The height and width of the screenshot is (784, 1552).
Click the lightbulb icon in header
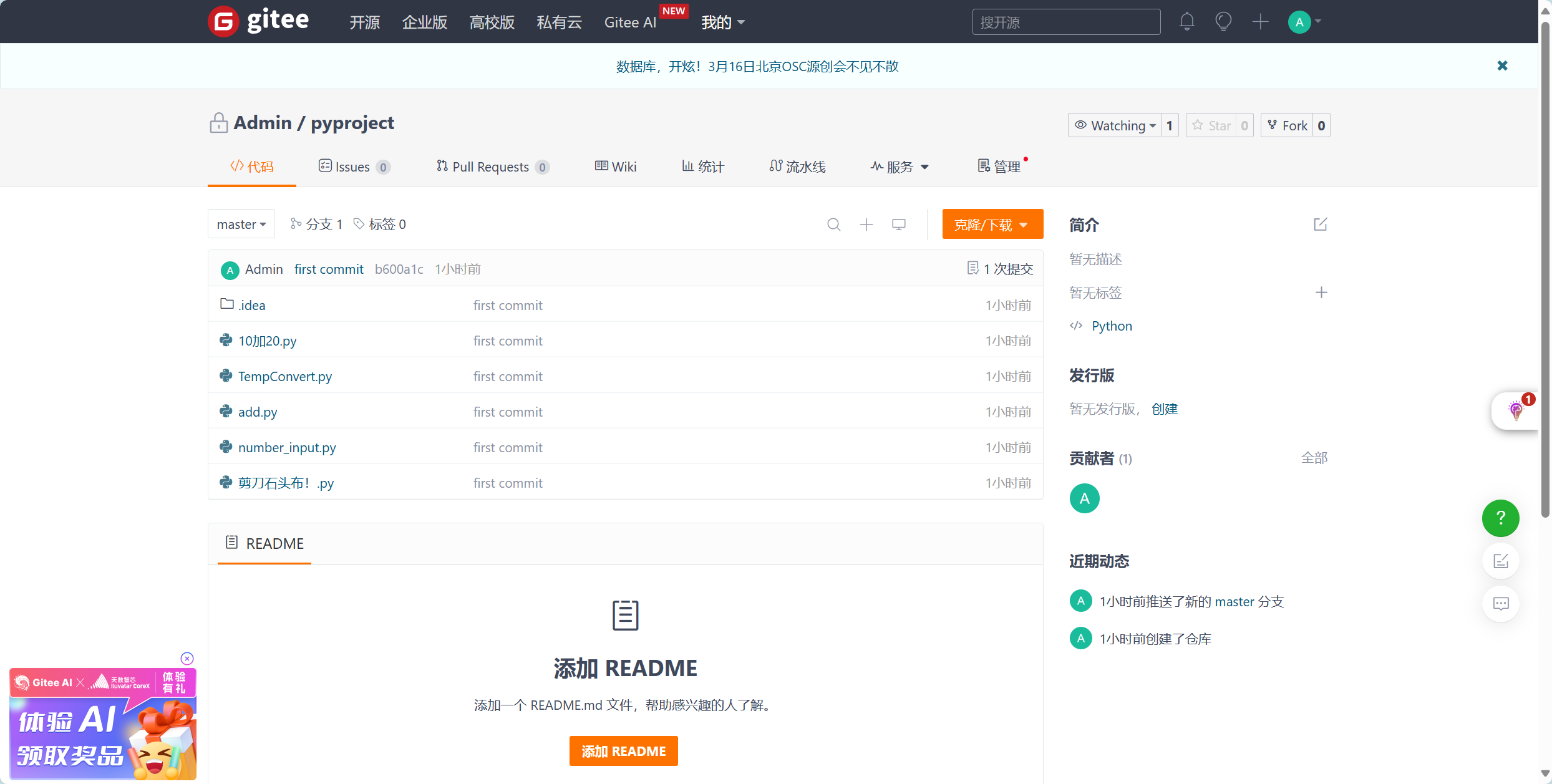(1223, 22)
